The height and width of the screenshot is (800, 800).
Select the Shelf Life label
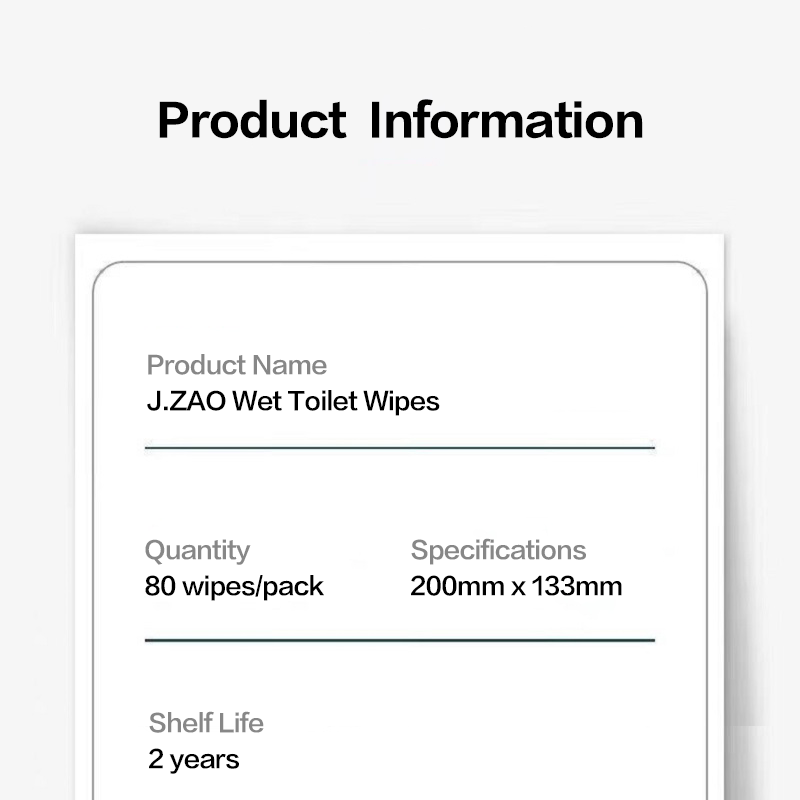click(206, 723)
